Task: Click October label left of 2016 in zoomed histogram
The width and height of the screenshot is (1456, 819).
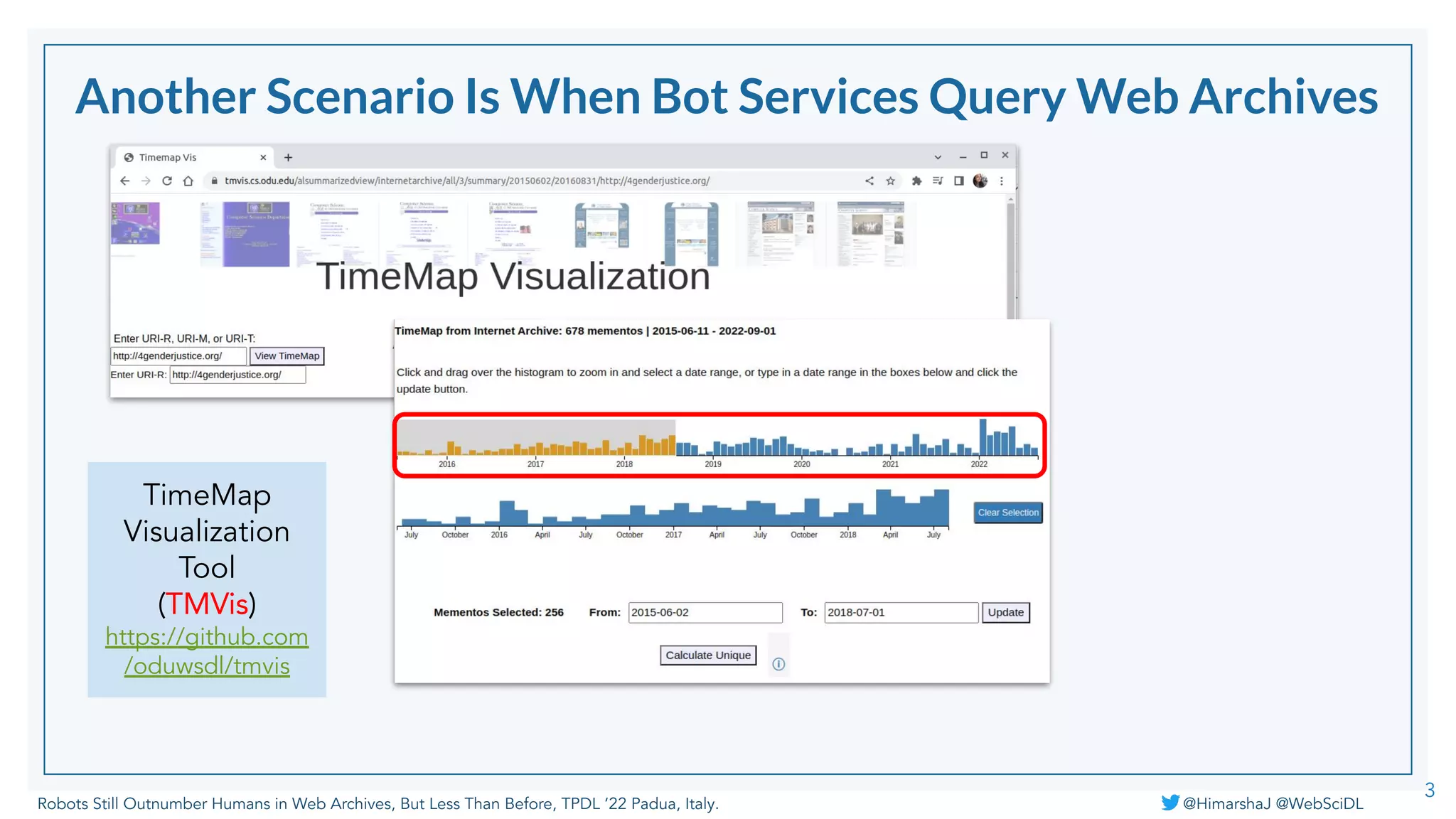Action: point(455,535)
